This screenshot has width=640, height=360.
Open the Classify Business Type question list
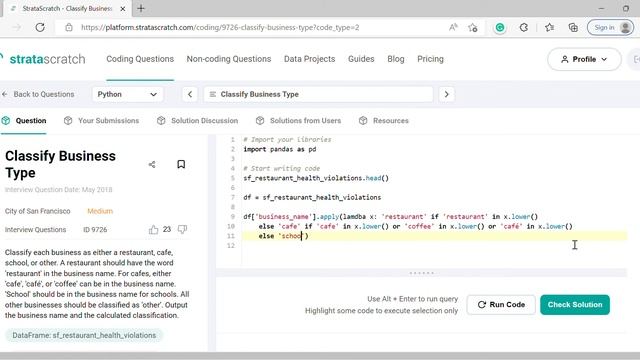(x=318, y=94)
